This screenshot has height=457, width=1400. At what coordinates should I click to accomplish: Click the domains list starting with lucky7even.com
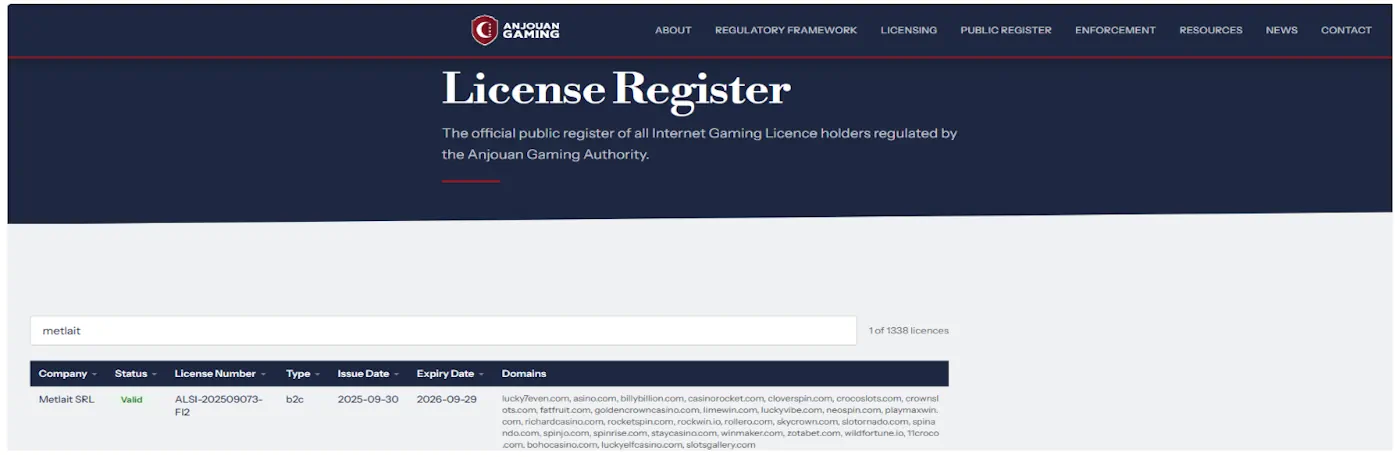point(721,421)
